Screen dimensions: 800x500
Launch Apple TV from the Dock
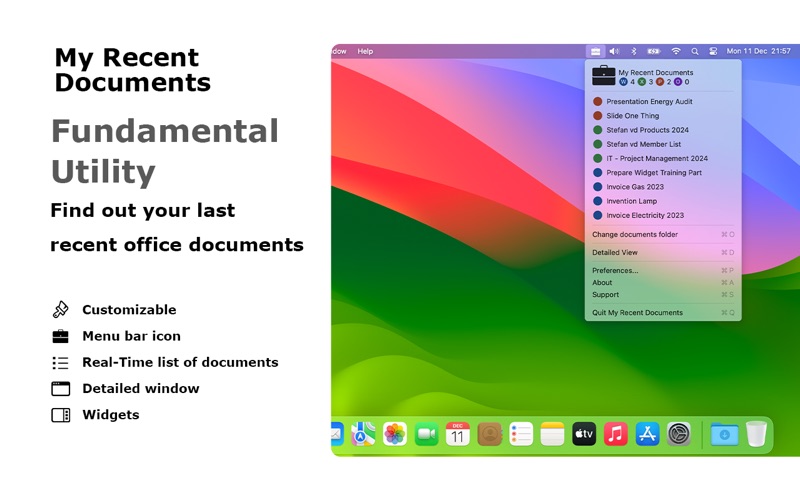tap(584, 434)
